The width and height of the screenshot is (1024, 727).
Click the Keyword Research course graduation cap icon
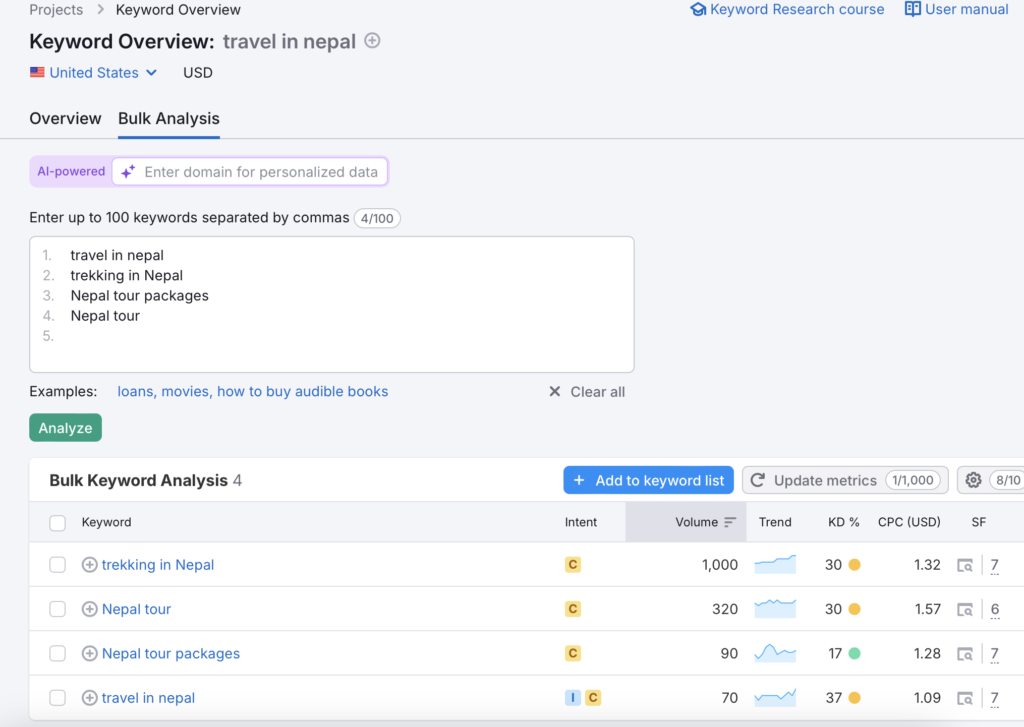698,9
